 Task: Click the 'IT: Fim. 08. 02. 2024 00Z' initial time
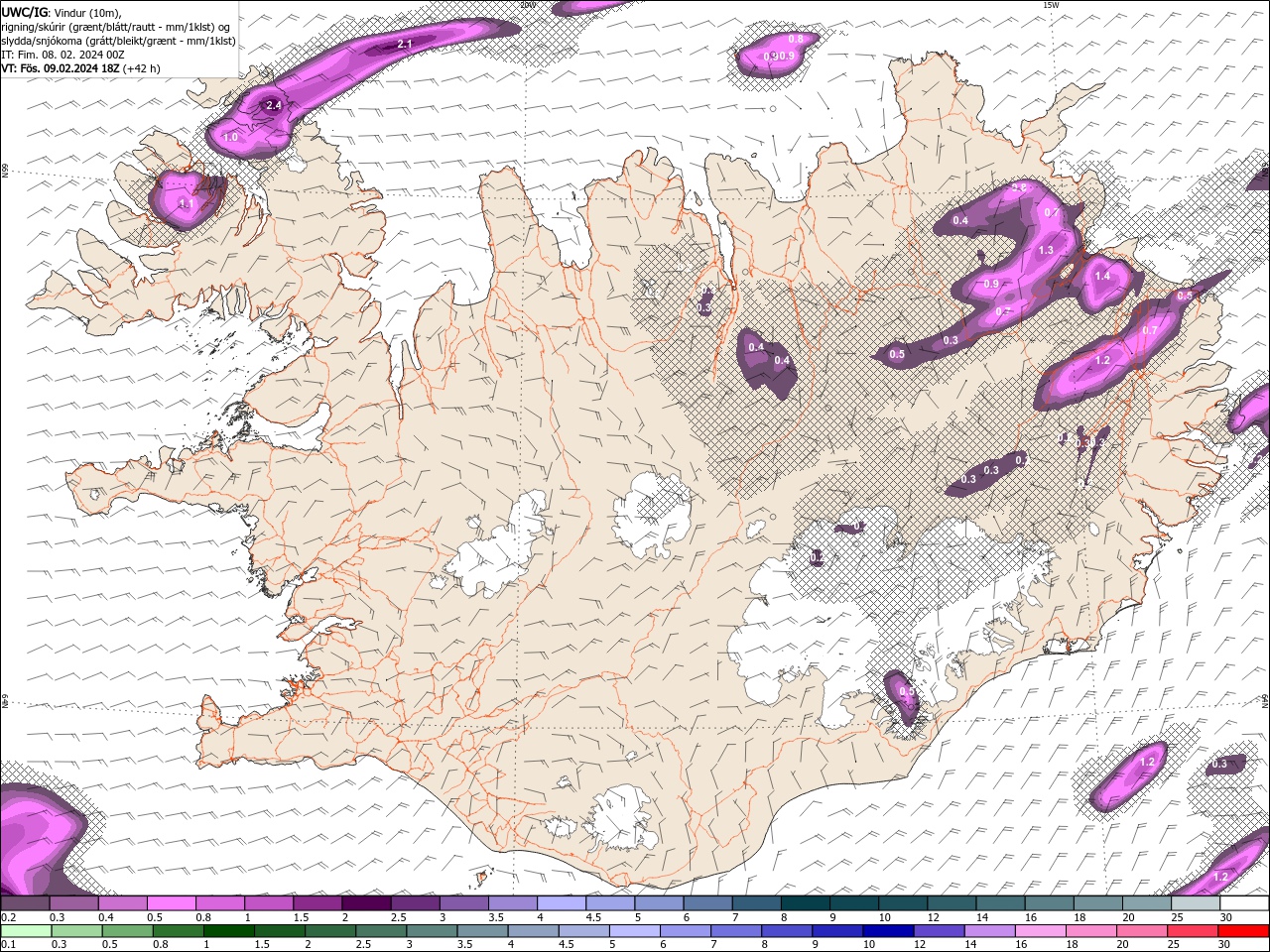63,55
